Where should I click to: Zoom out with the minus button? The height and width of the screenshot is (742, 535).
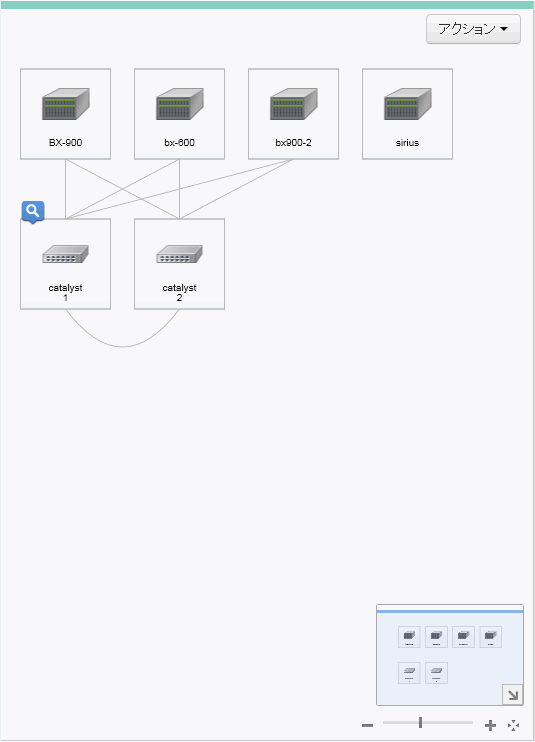click(368, 724)
